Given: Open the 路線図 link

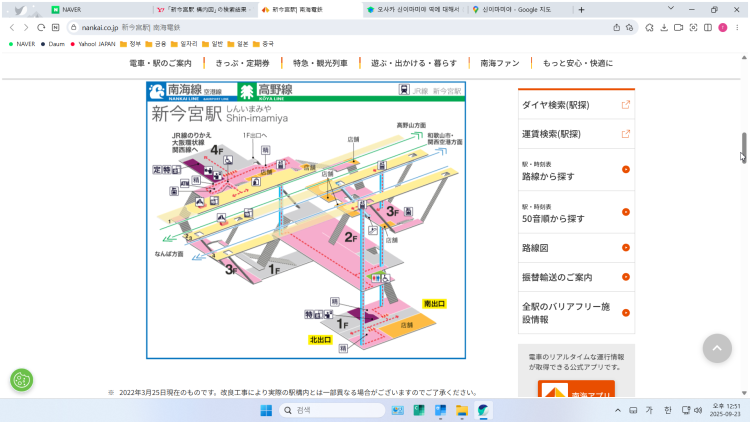Looking at the screenshot, I should click(576, 248).
